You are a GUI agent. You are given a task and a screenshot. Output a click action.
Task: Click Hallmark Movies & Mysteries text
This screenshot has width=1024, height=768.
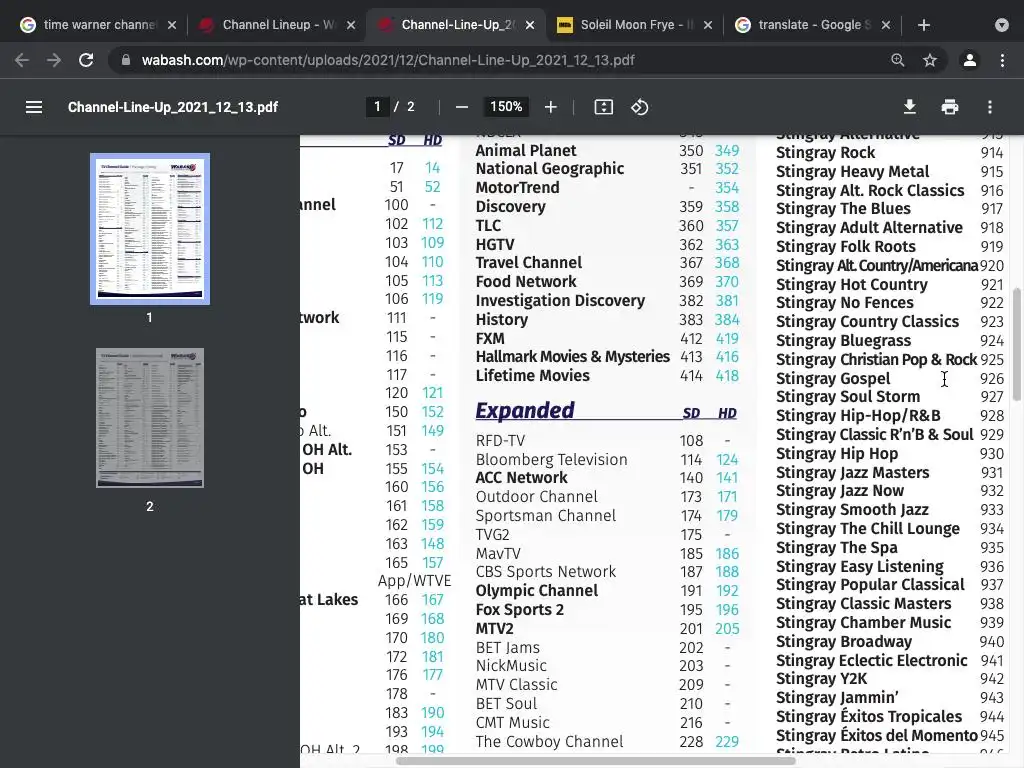(x=573, y=357)
